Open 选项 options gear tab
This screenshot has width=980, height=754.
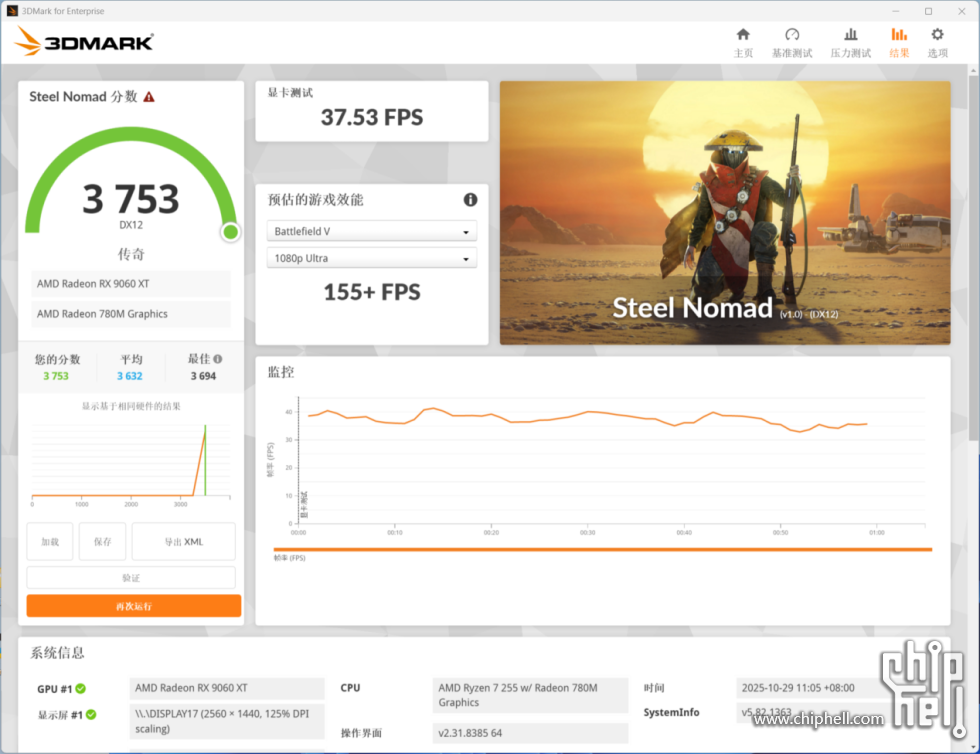coord(937,42)
